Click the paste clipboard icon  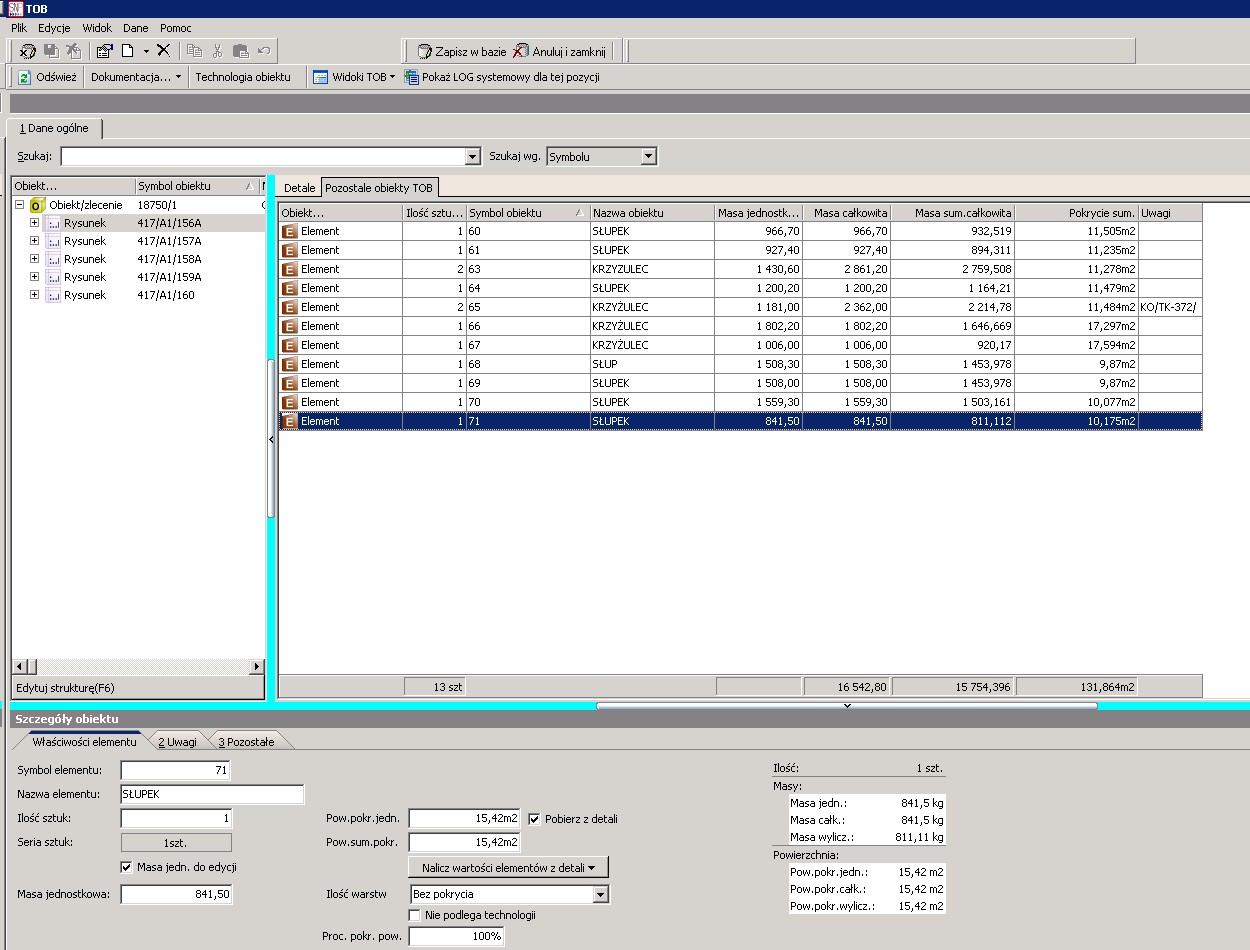click(240, 50)
